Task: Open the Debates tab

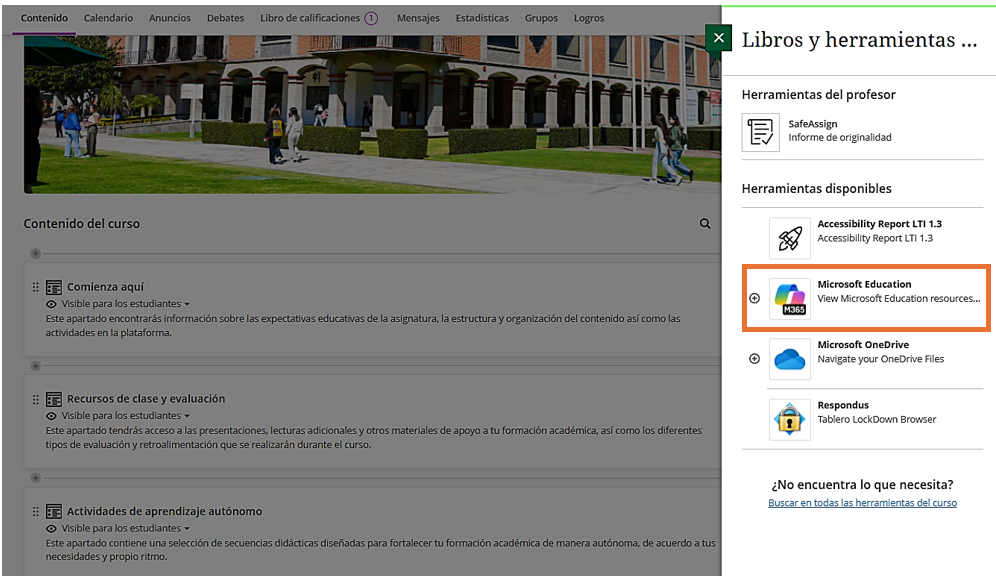Action: coord(225,18)
